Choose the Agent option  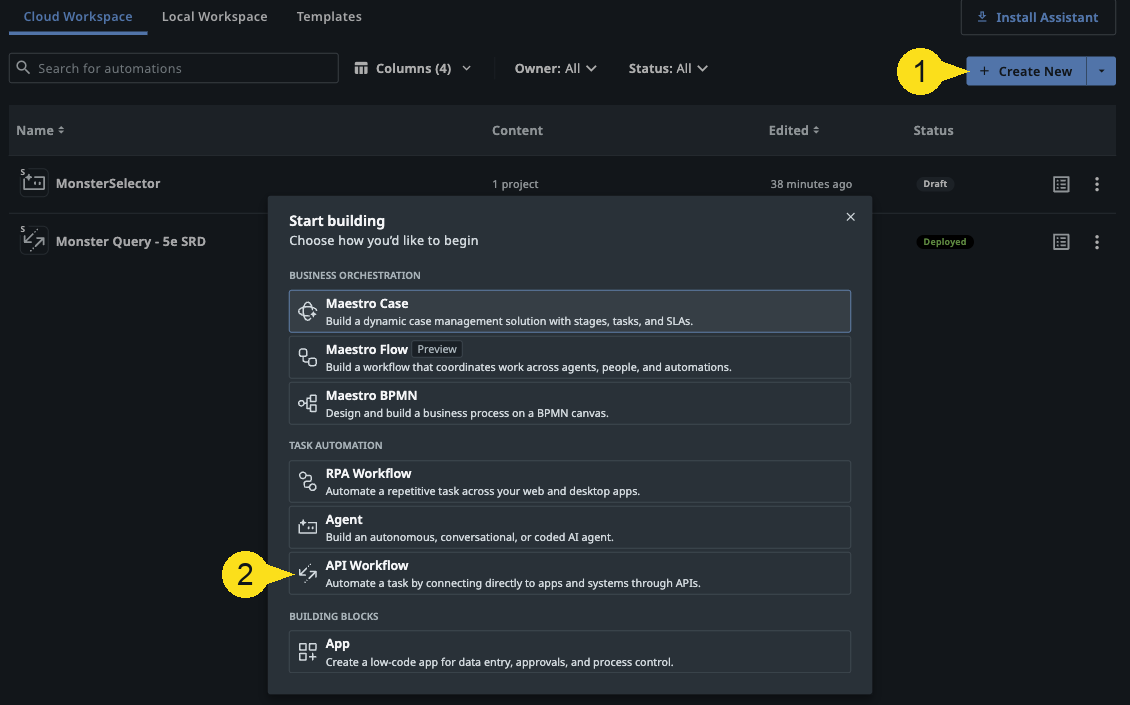click(569, 528)
